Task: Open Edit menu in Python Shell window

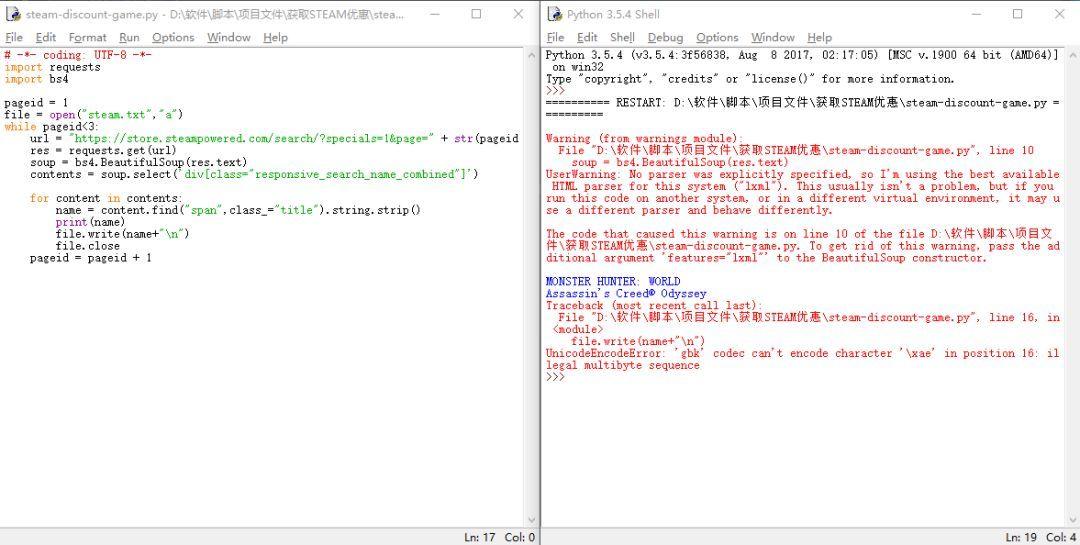Action: [x=587, y=37]
